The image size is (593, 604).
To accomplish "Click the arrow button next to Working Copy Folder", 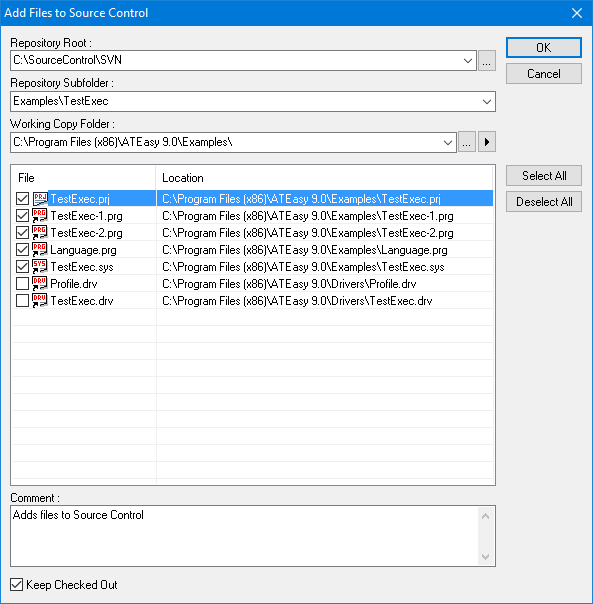I will tap(487, 142).
